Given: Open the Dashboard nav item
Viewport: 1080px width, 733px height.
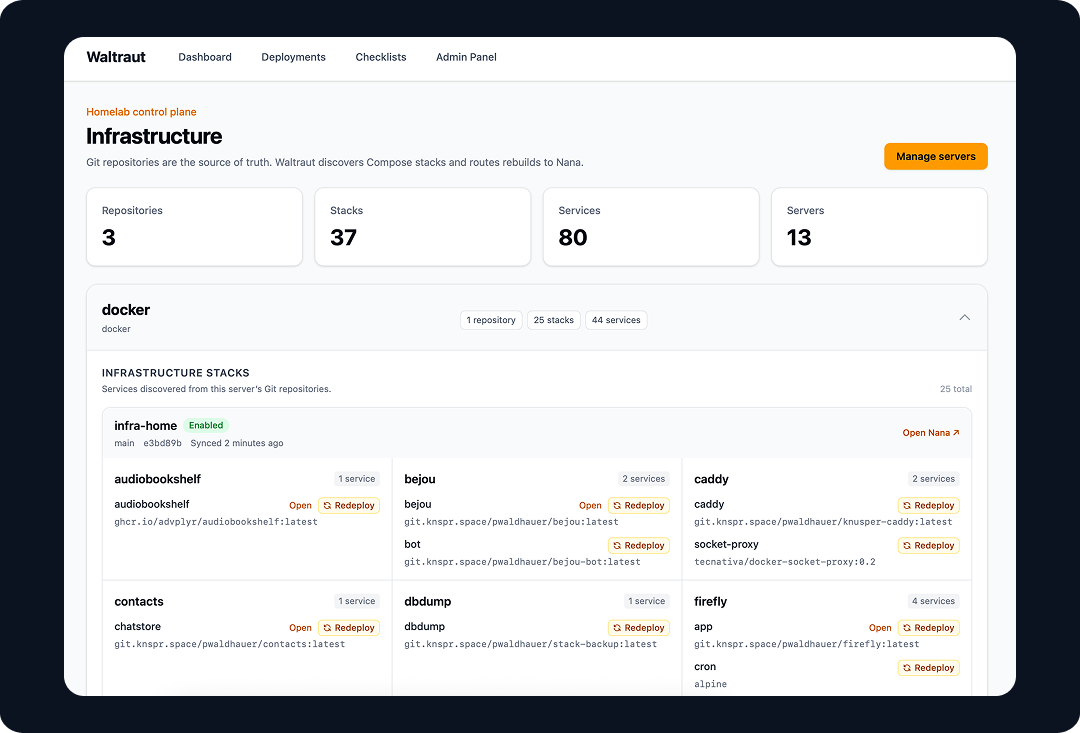Looking at the screenshot, I should tap(205, 57).
